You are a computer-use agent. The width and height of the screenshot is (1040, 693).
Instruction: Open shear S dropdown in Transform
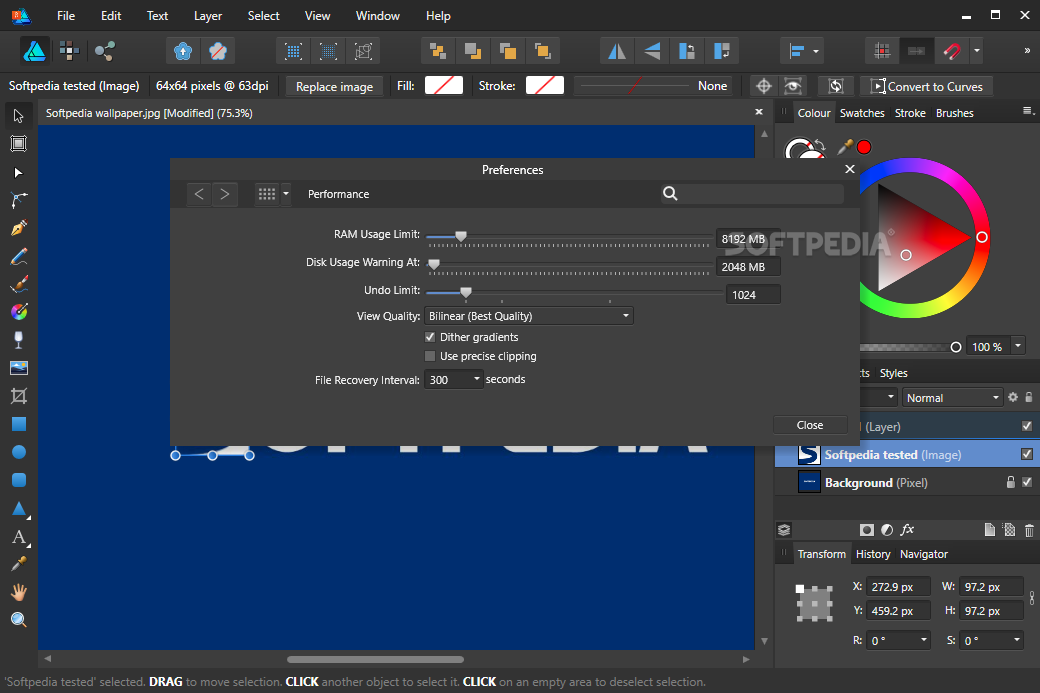click(x=1016, y=640)
